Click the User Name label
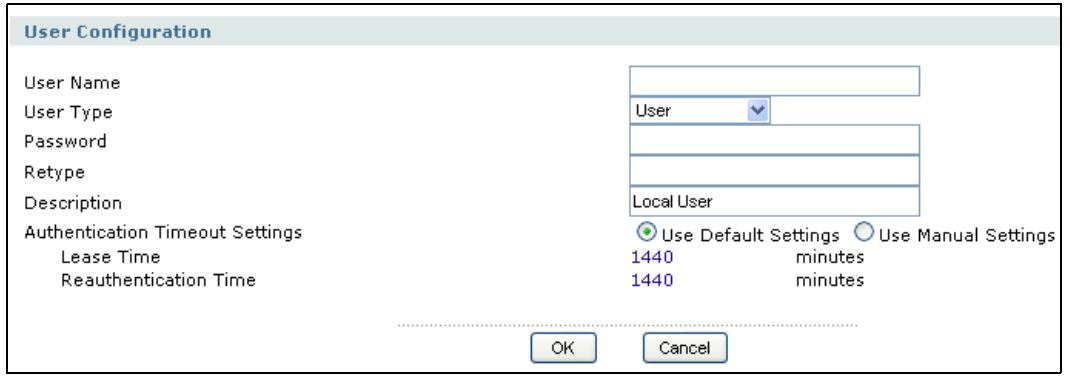The height and width of the screenshot is (379, 1070). (72, 83)
